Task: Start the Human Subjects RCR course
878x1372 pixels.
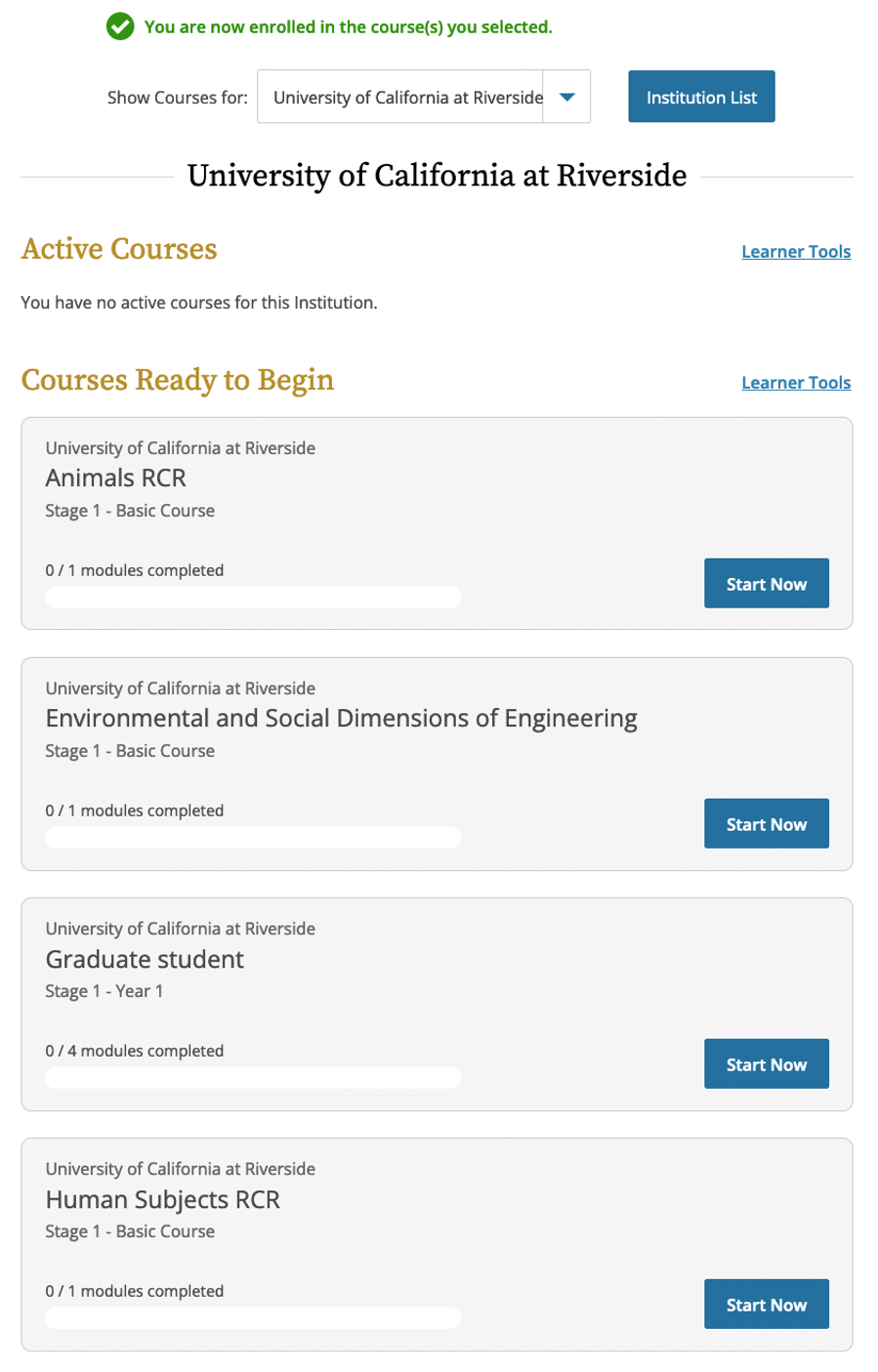Action: (x=767, y=1304)
